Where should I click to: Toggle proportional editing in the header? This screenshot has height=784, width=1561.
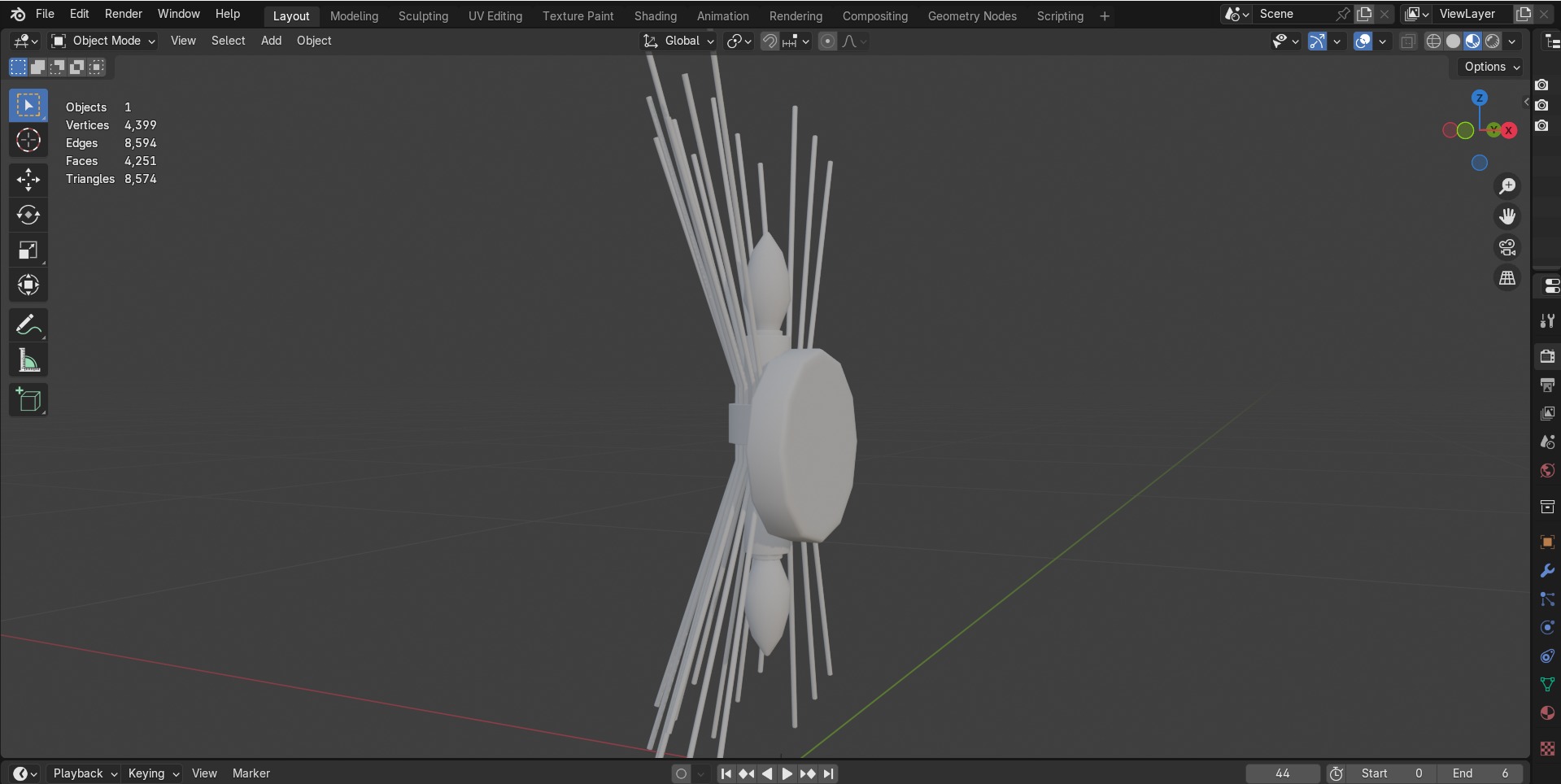click(x=827, y=41)
